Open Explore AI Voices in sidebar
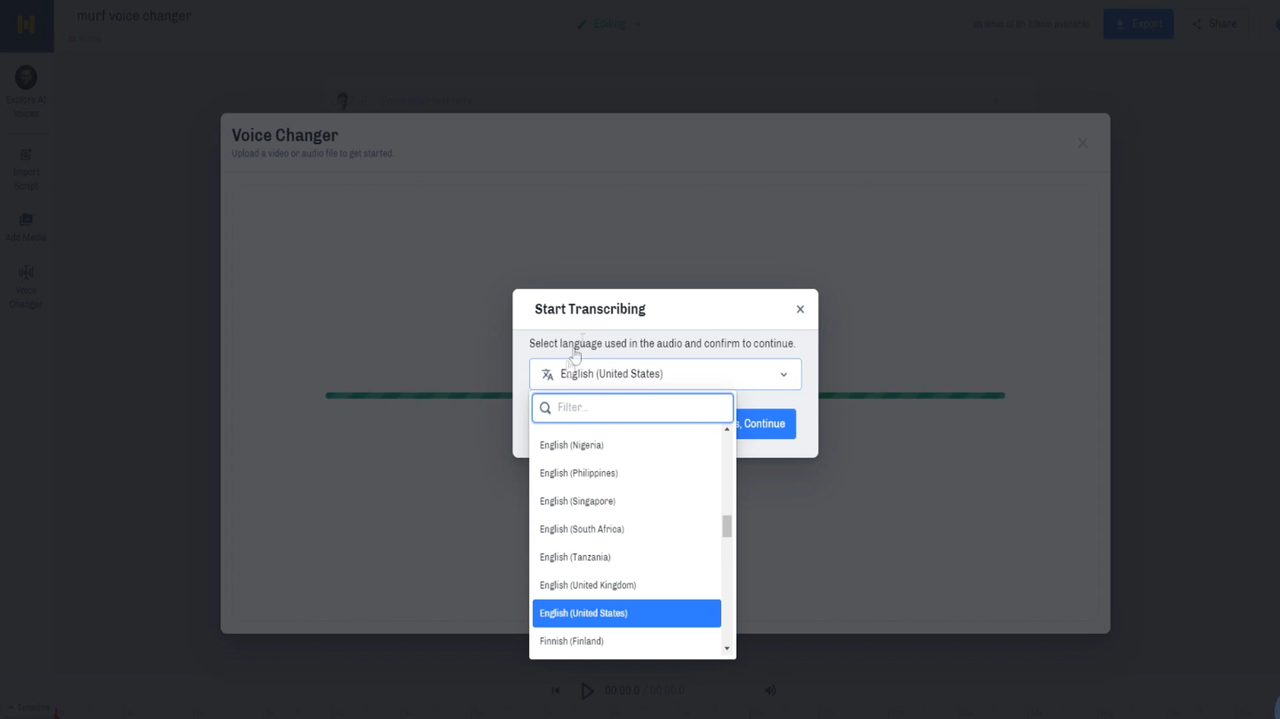 click(26, 92)
